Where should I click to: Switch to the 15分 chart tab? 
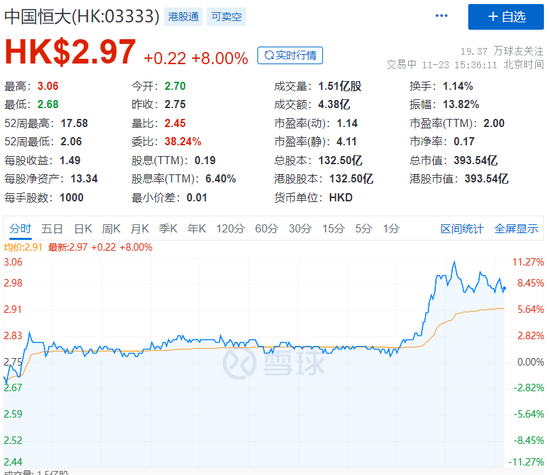[x=333, y=229]
